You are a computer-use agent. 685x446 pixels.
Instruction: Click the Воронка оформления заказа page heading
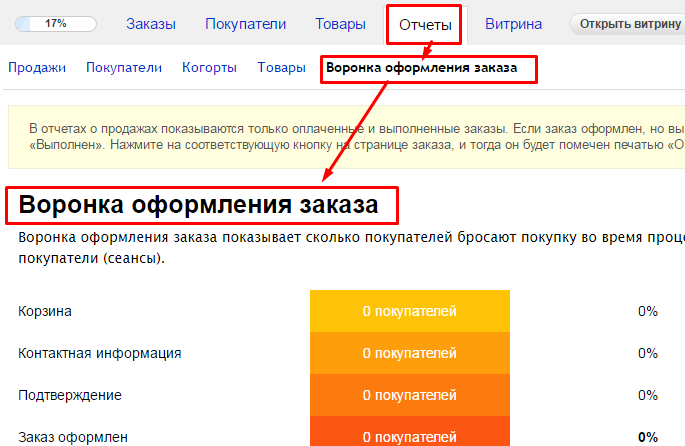pos(198,204)
